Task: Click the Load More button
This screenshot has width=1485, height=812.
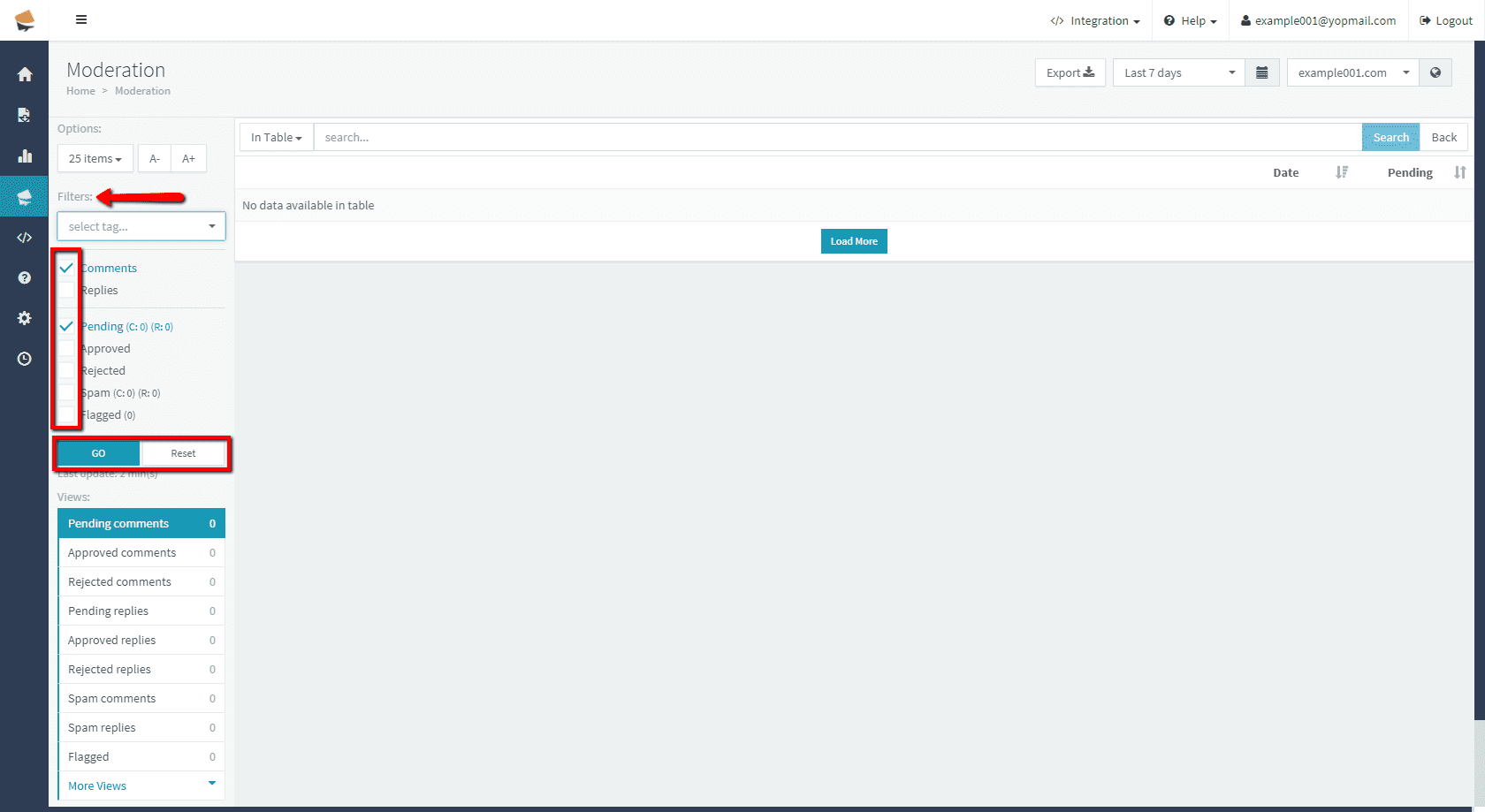Action: [853, 241]
